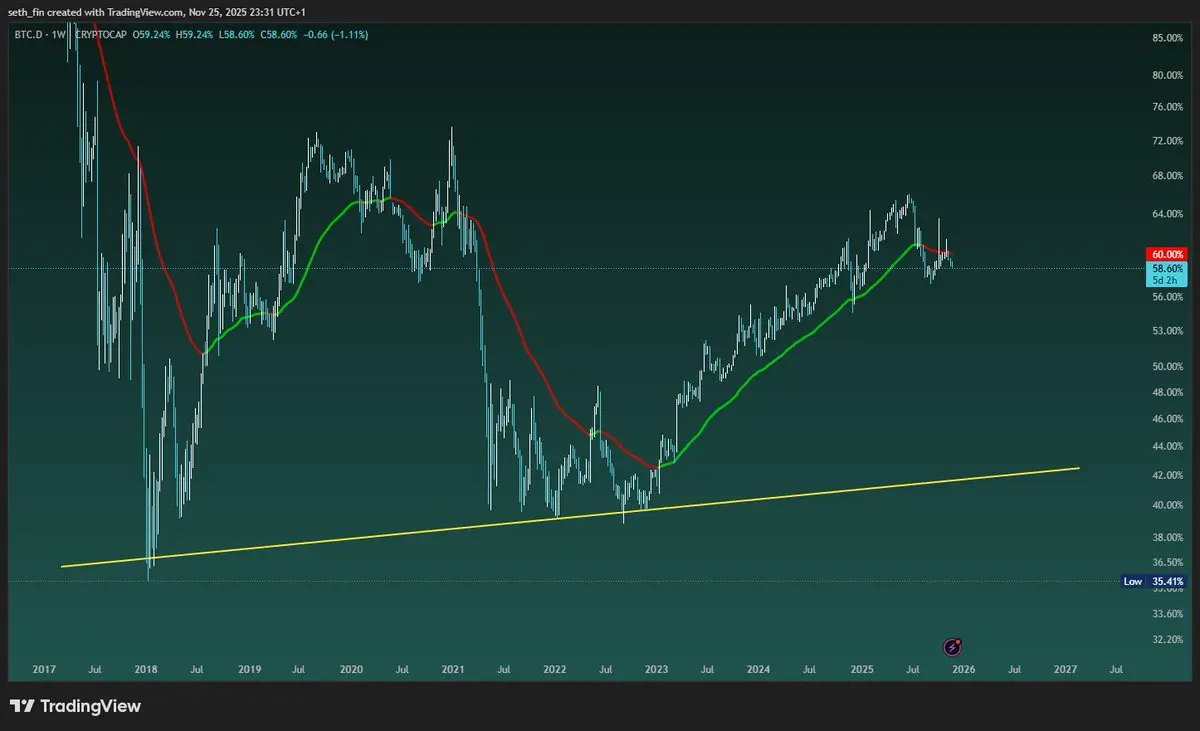The image size is (1200, 731).
Task: Click the purple lightning event icon
Action: point(954,647)
